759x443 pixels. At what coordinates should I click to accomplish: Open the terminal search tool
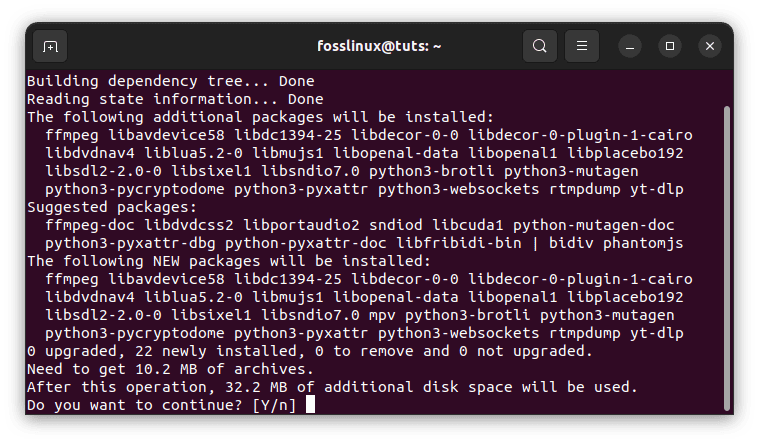point(540,46)
